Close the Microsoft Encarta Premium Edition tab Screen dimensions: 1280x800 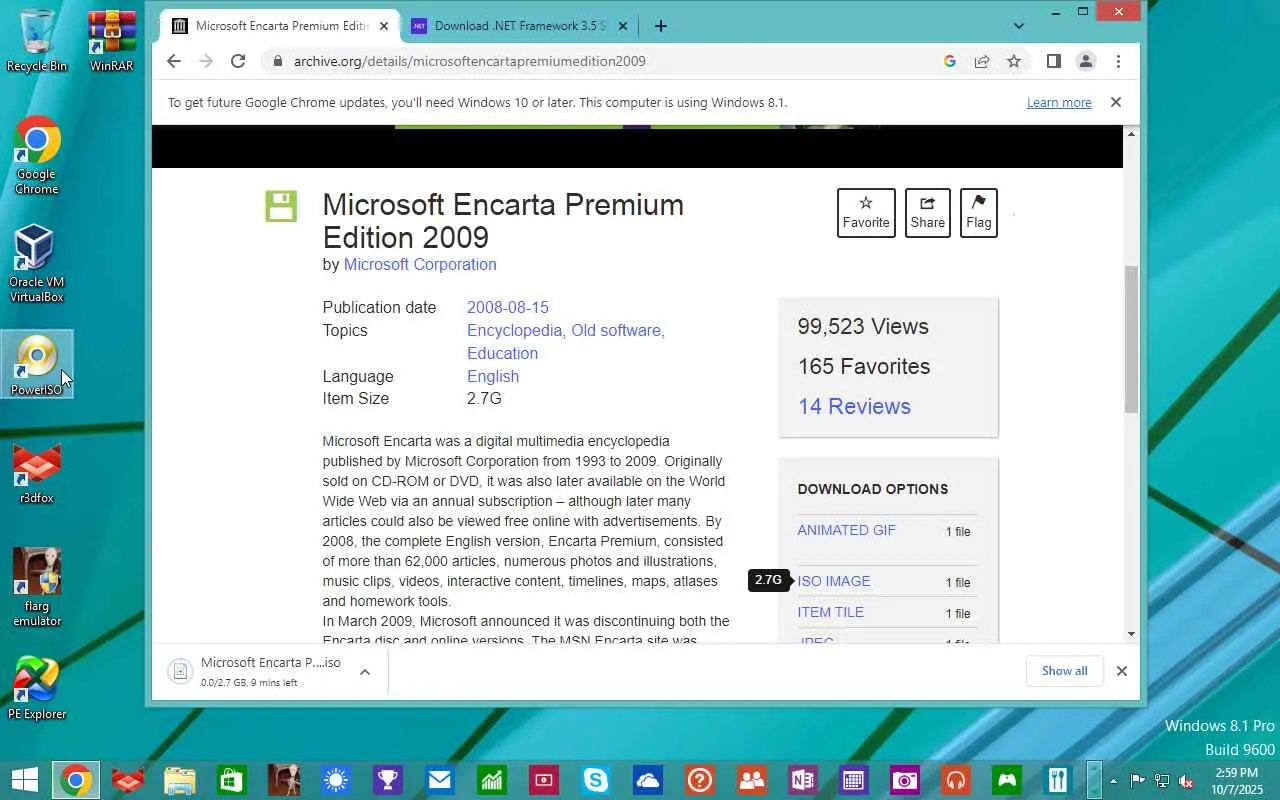pos(384,26)
